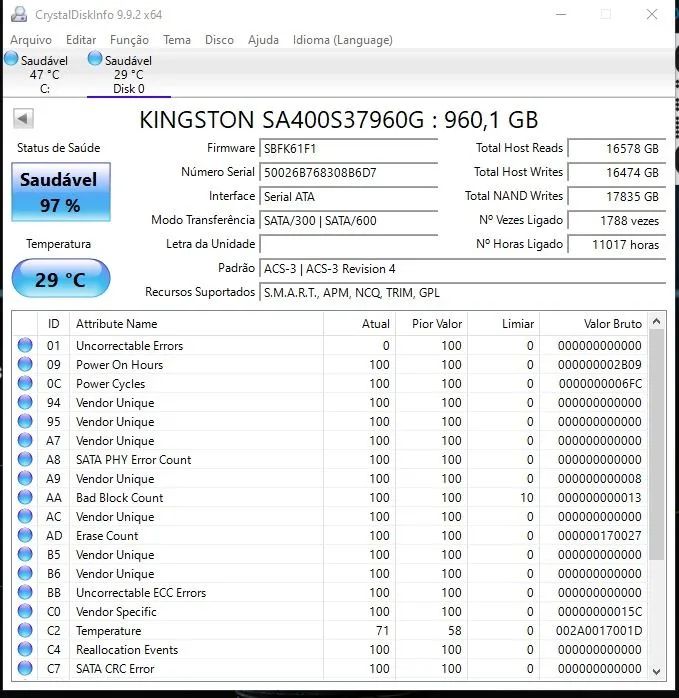
Task: Click status icon of SATA CRC Error row
Action: tap(25, 668)
